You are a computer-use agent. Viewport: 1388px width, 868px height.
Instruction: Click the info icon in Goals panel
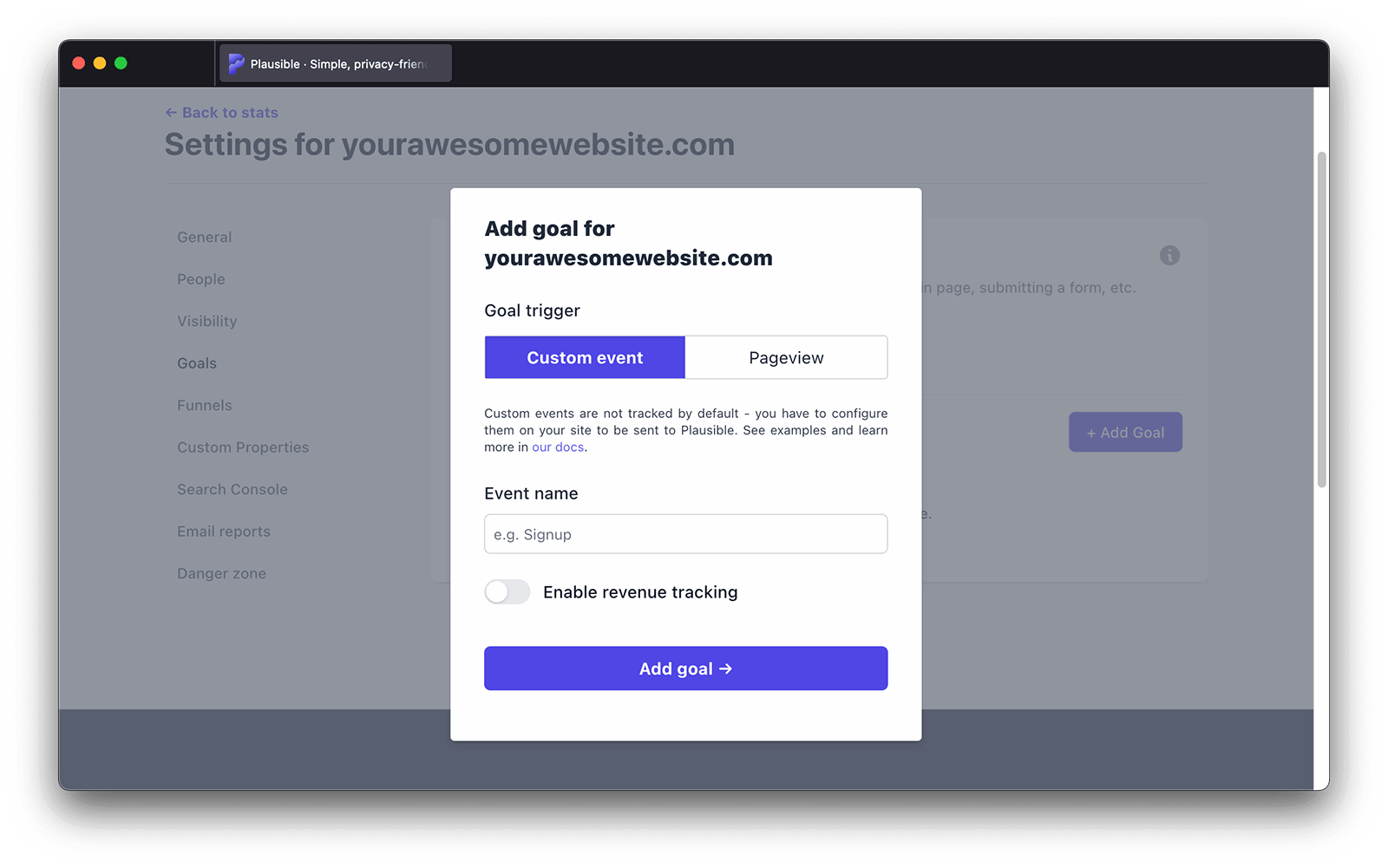1169,256
